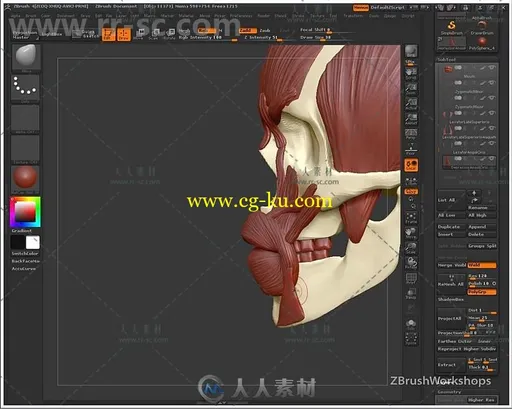The image size is (512, 409).
Task: Select the current brush thumbnail
Action: click(26, 58)
